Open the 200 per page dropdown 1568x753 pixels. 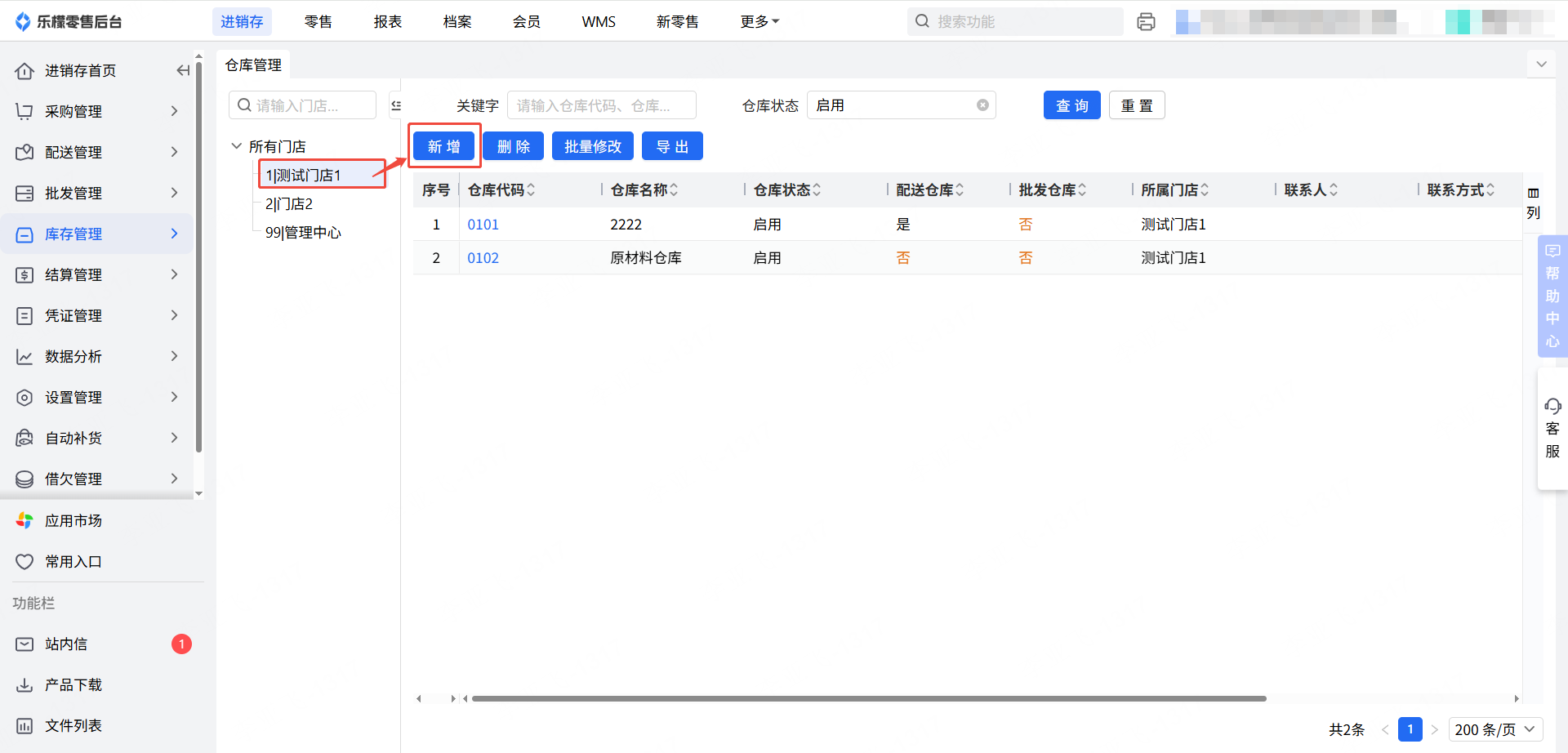pos(1495,729)
